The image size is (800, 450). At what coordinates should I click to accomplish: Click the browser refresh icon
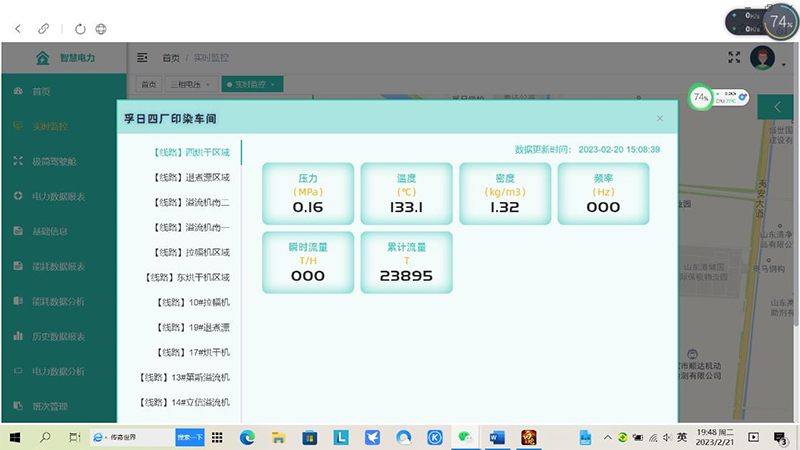pyautogui.click(x=80, y=29)
